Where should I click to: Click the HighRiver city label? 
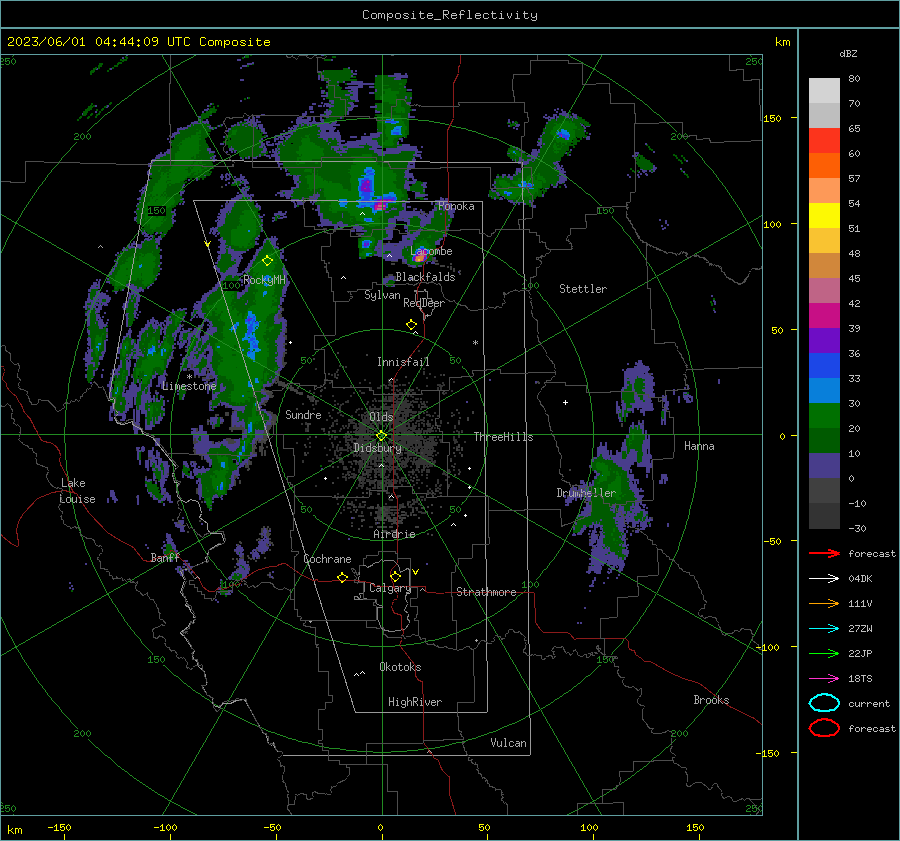point(415,702)
